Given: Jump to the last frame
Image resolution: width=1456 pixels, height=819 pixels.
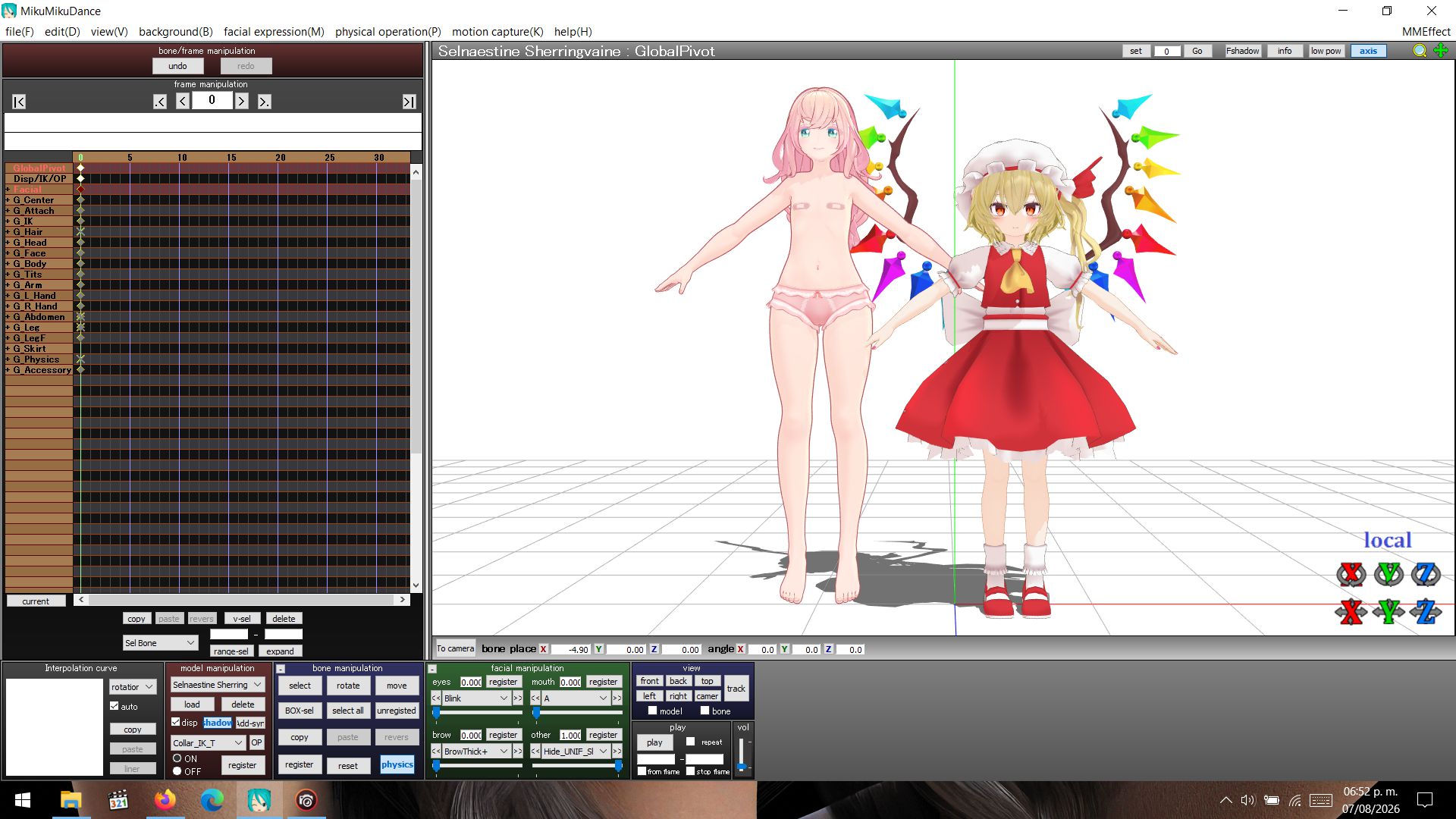Looking at the screenshot, I should click(409, 102).
